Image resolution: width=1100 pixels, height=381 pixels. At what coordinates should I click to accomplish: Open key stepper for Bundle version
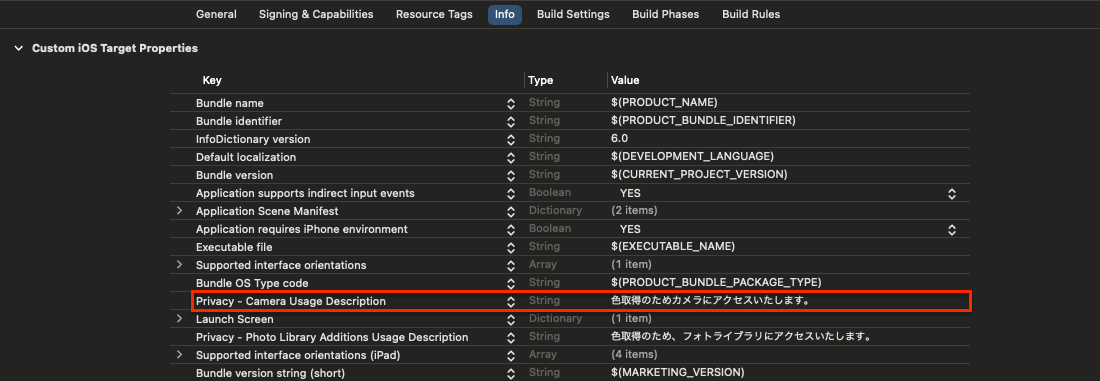click(x=511, y=175)
